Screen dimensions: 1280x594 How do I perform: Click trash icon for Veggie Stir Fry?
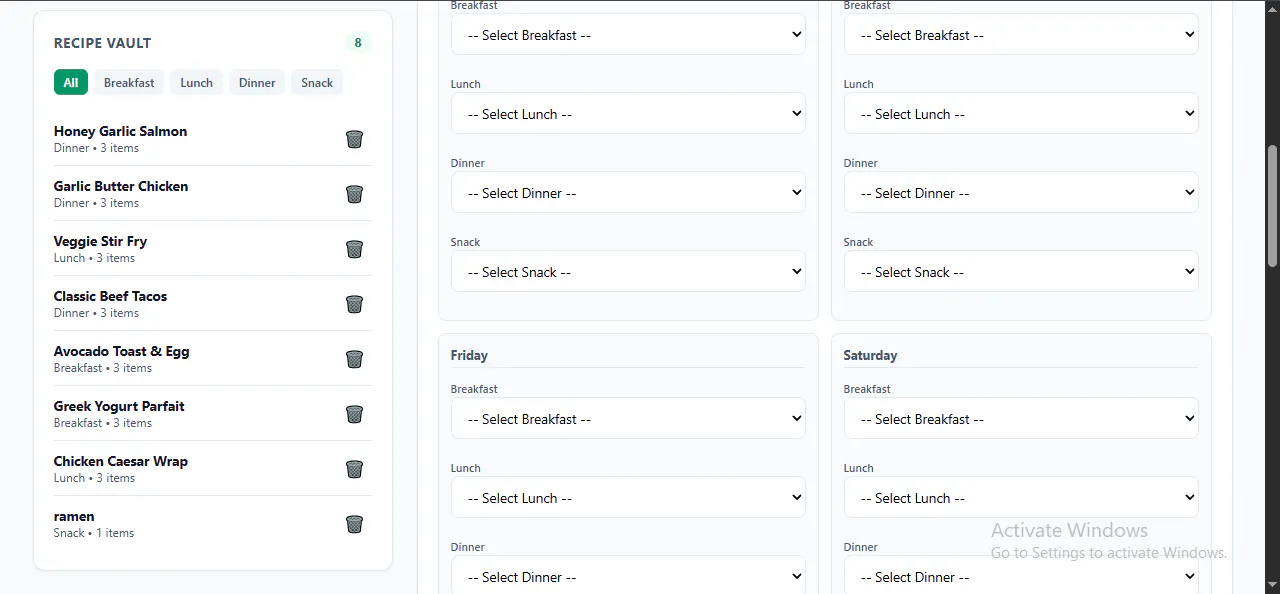354,249
